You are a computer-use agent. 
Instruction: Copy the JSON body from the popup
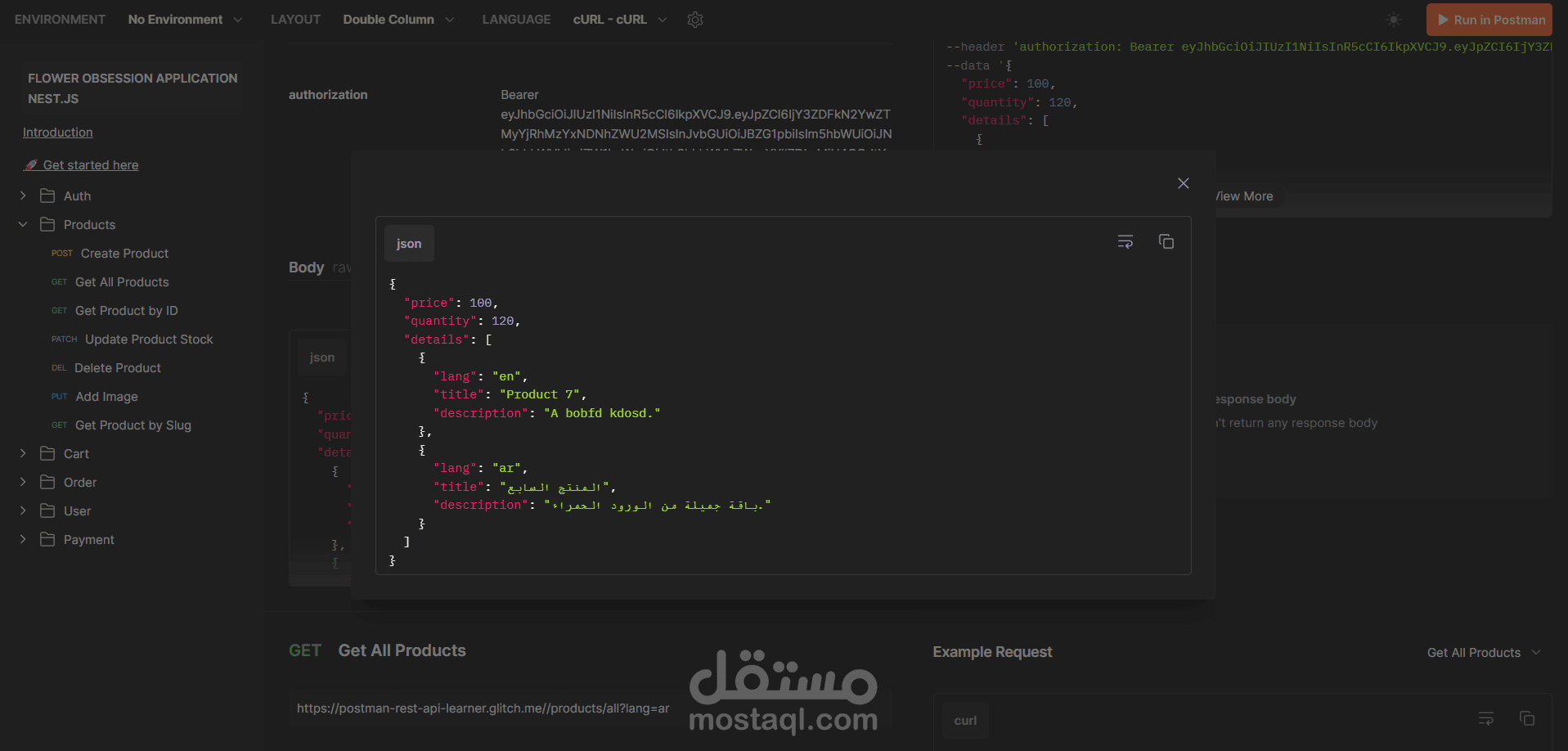tap(1166, 241)
